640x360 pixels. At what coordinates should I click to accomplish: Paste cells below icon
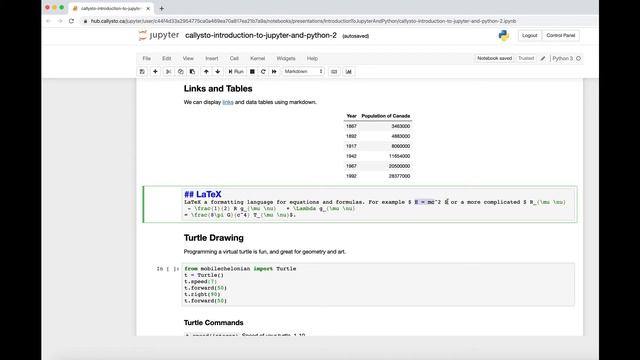tap(192, 72)
